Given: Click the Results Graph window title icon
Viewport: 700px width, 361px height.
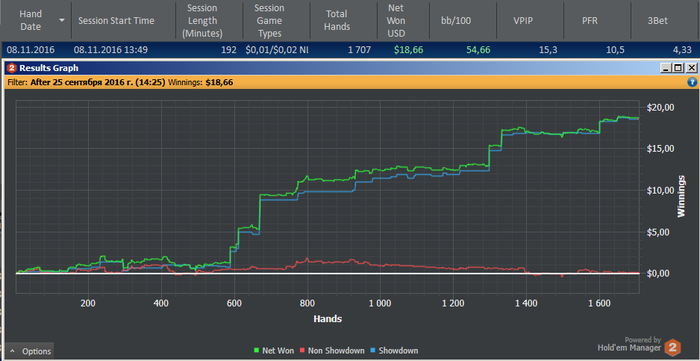Looking at the screenshot, I should click(12, 68).
